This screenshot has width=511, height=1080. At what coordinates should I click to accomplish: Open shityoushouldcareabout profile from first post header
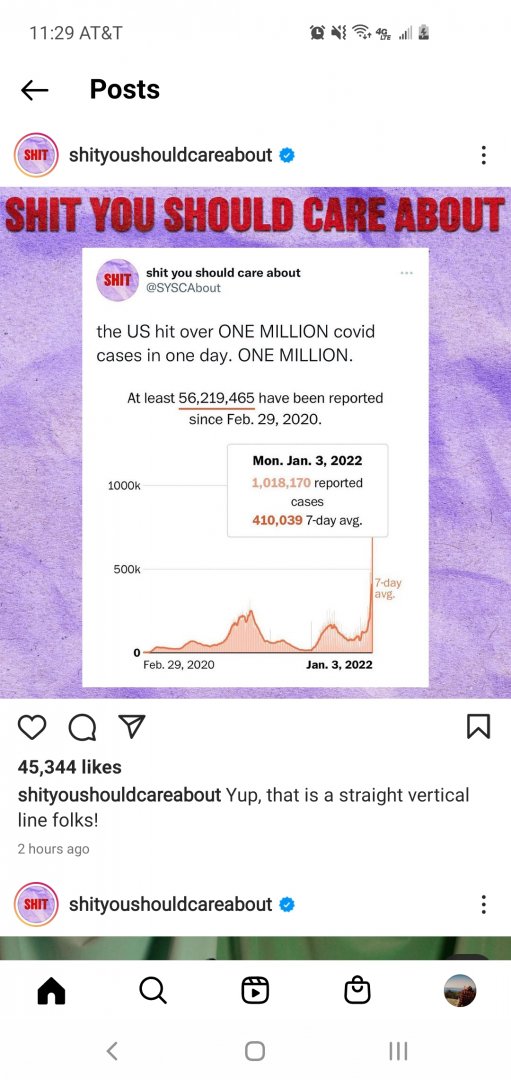[x=170, y=155]
